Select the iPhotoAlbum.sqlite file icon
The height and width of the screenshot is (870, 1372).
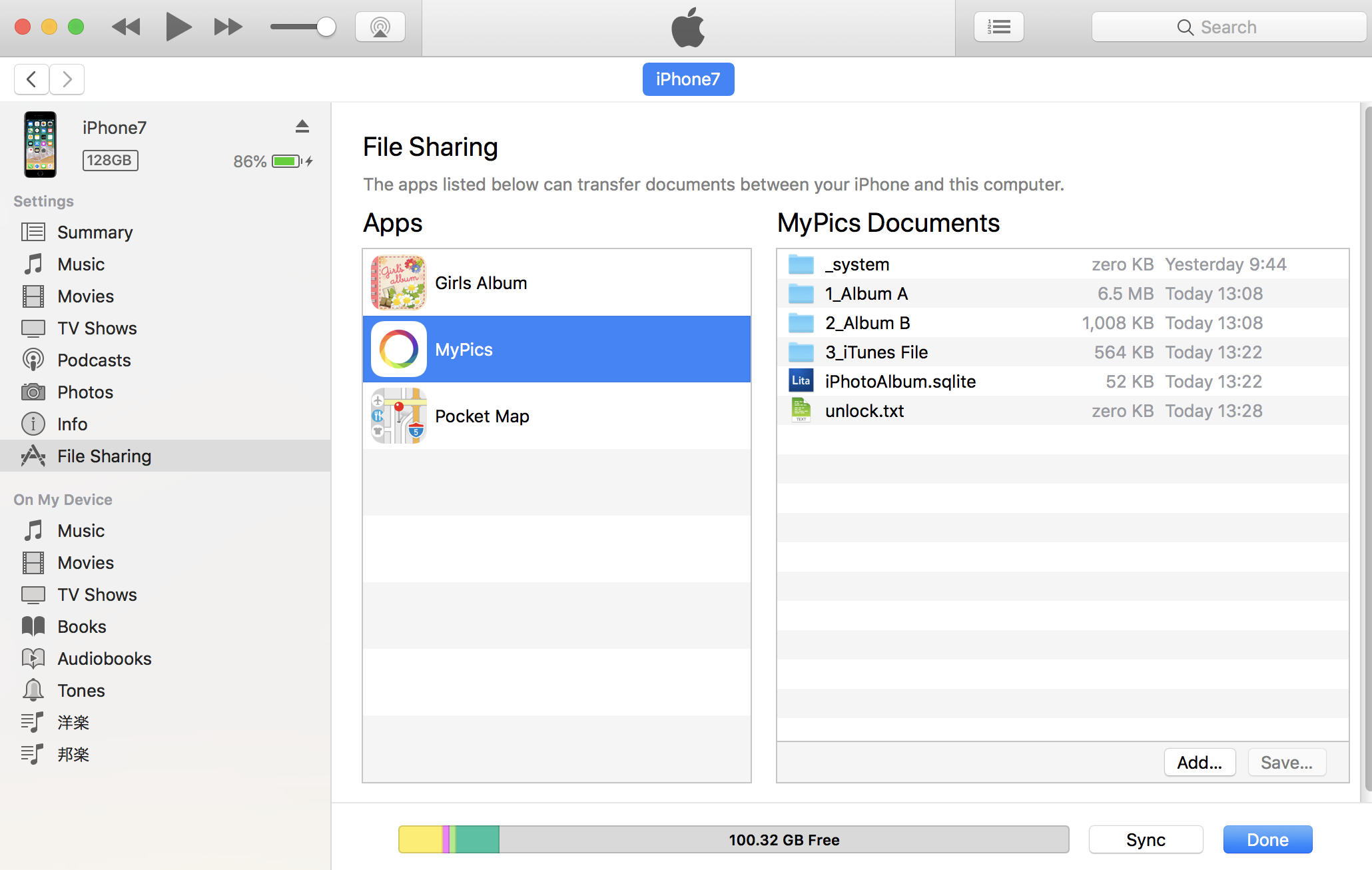[x=801, y=381]
